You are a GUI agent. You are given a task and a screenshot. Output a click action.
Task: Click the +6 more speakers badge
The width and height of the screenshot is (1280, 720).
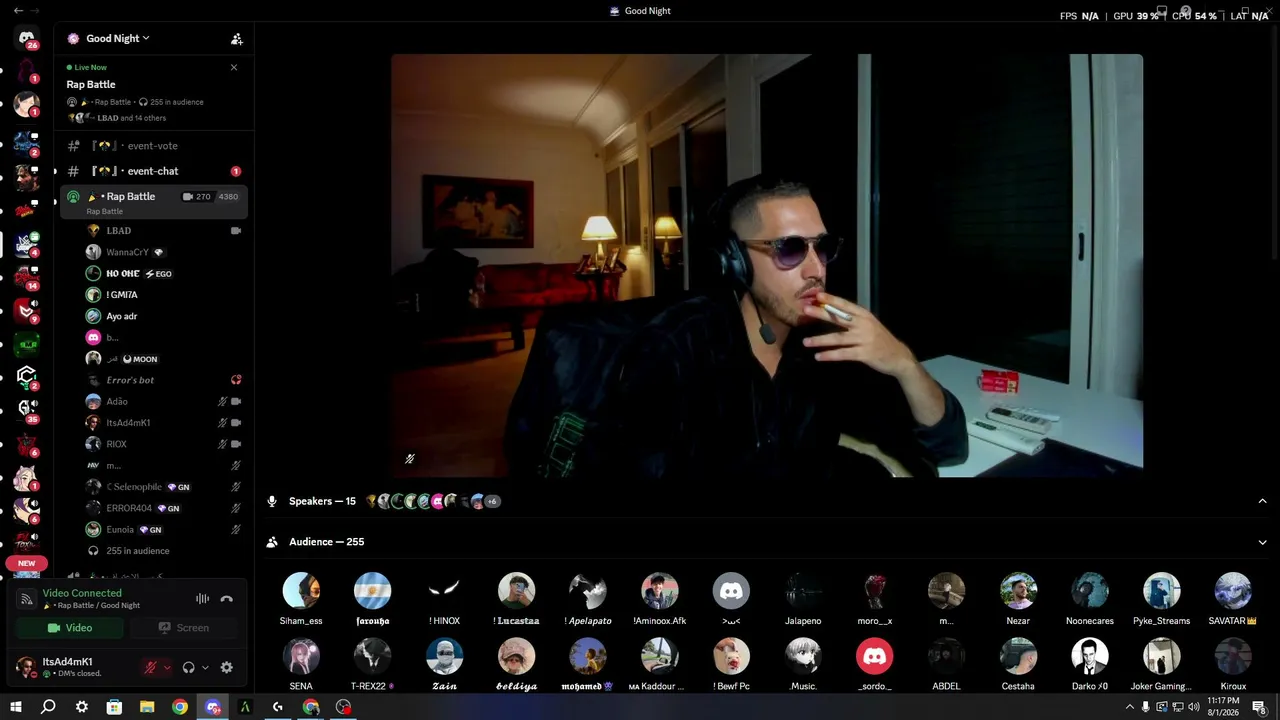[x=492, y=501]
